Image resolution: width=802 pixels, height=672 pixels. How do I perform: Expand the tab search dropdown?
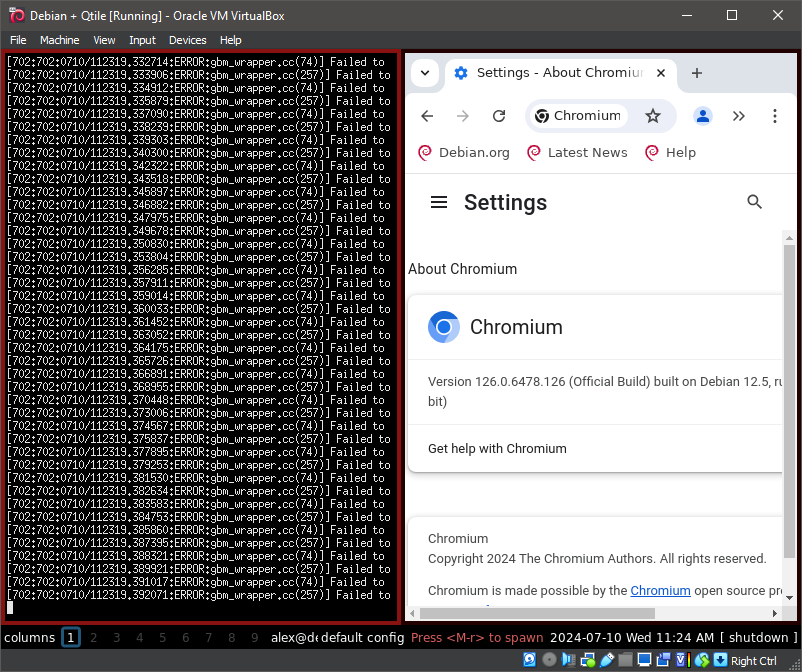click(425, 73)
